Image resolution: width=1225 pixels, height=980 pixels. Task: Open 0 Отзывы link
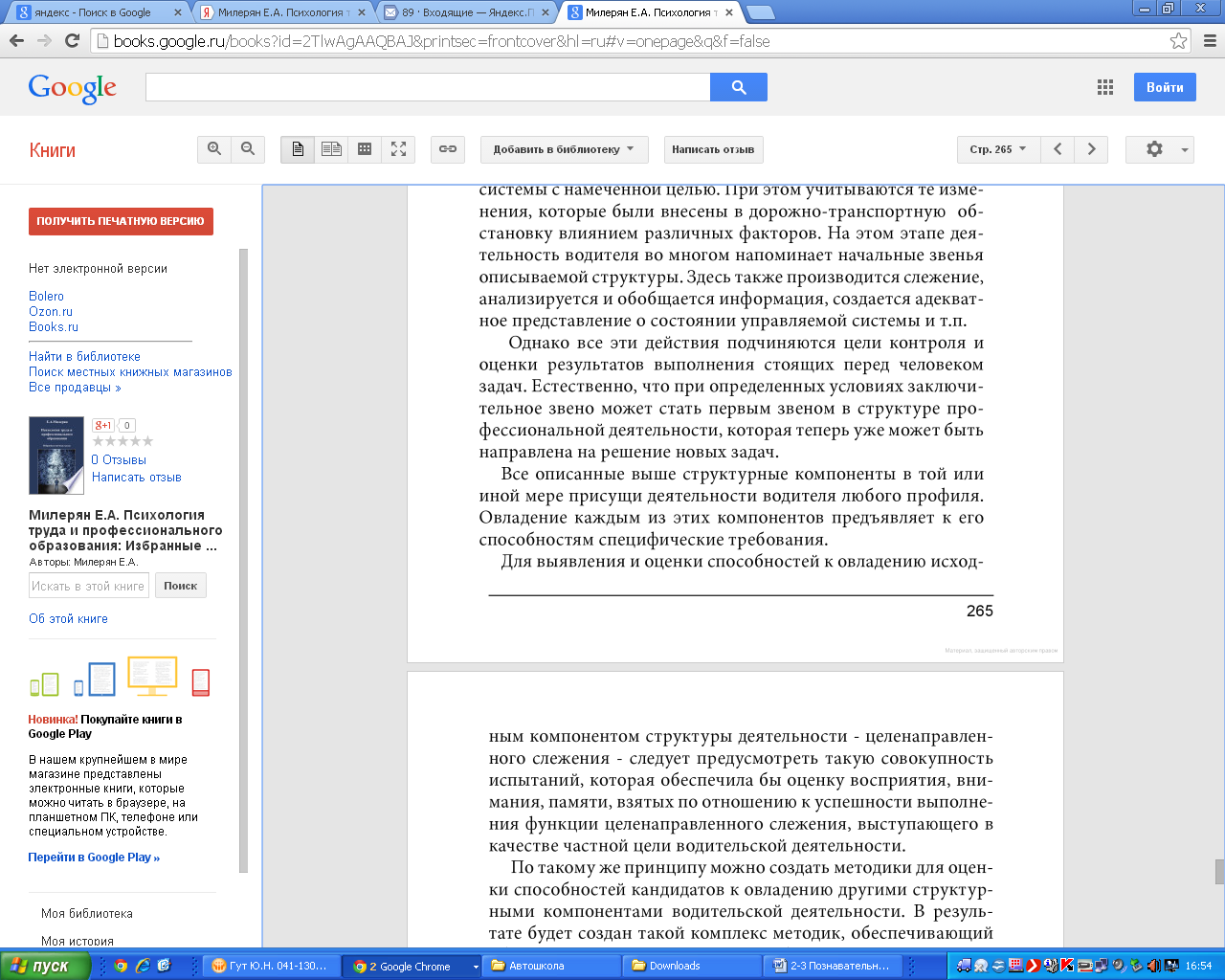119,460
